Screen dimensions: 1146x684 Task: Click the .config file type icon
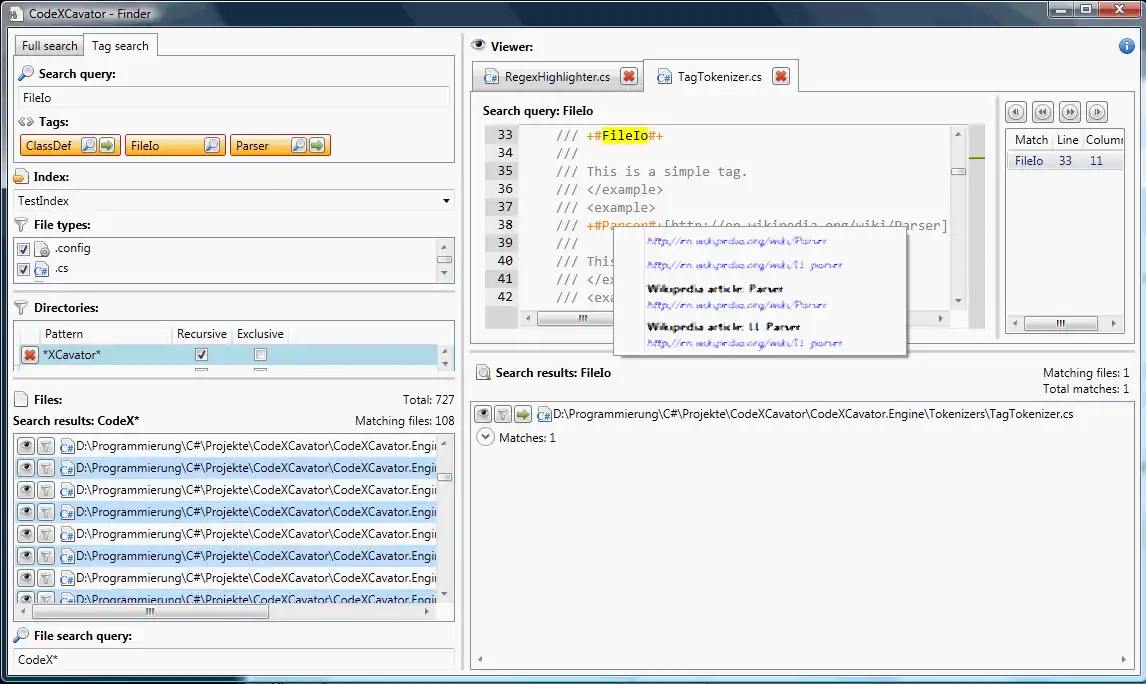(42, 249)
